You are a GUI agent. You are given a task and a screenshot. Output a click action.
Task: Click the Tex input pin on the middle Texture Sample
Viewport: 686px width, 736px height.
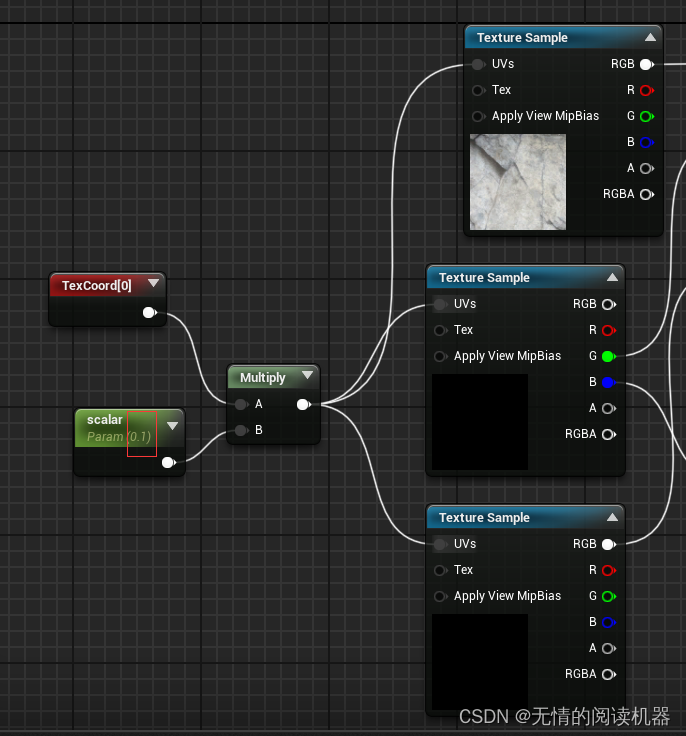coord(440,330)
